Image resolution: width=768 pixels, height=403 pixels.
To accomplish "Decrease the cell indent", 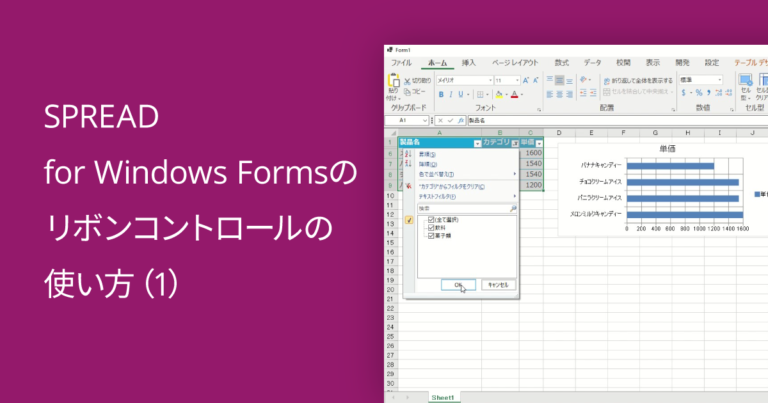I will click(x=583, y=93).
